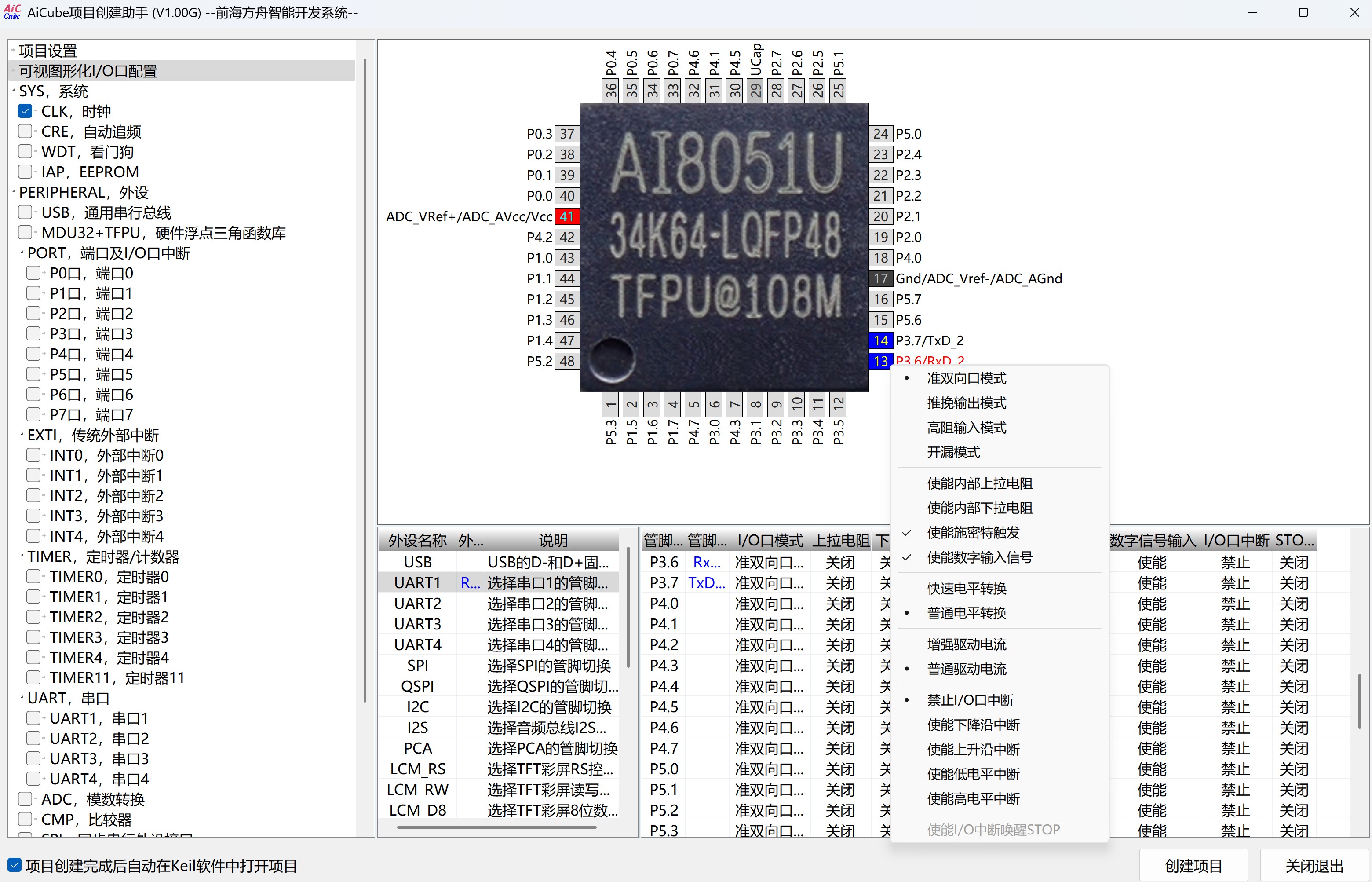Click the pin table vertical scrollbar
Image resolution: width=1372 pixels, height=882 pixels.
[1359, 701]
